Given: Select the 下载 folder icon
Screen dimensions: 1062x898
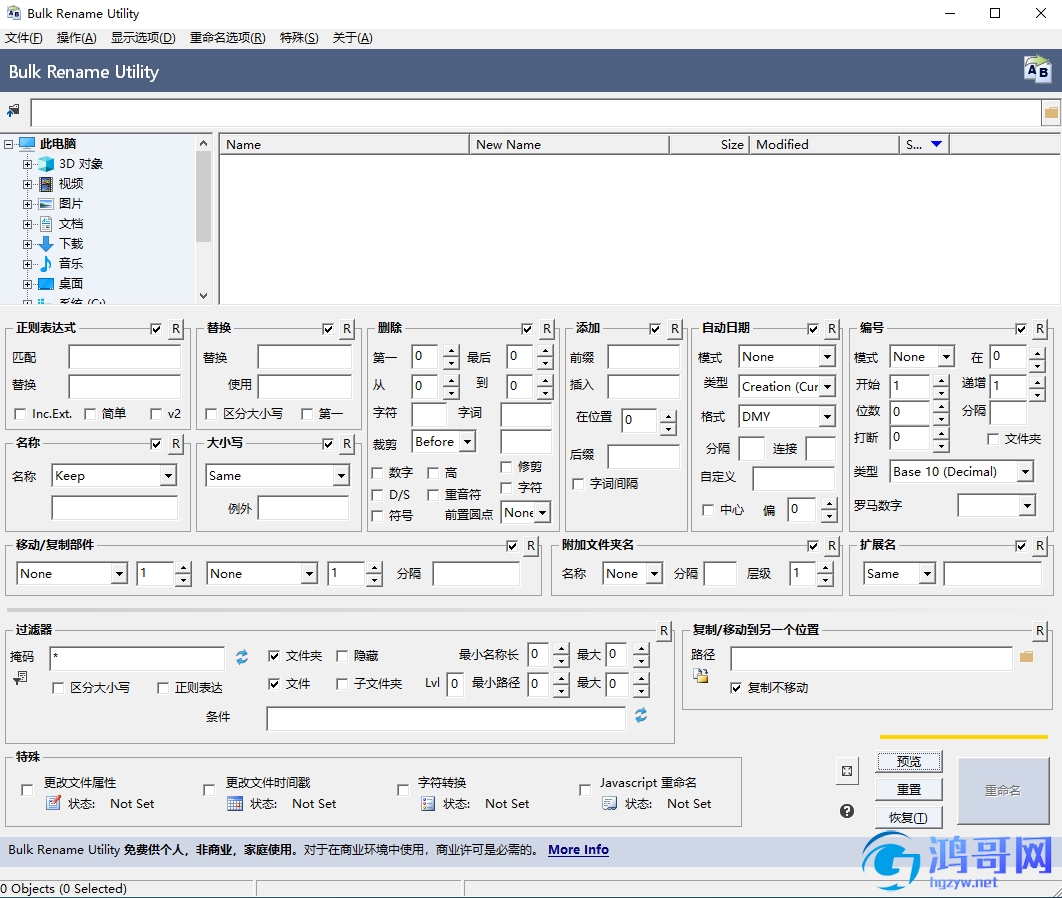Looking at the screenshot, I should click(46, 244).
